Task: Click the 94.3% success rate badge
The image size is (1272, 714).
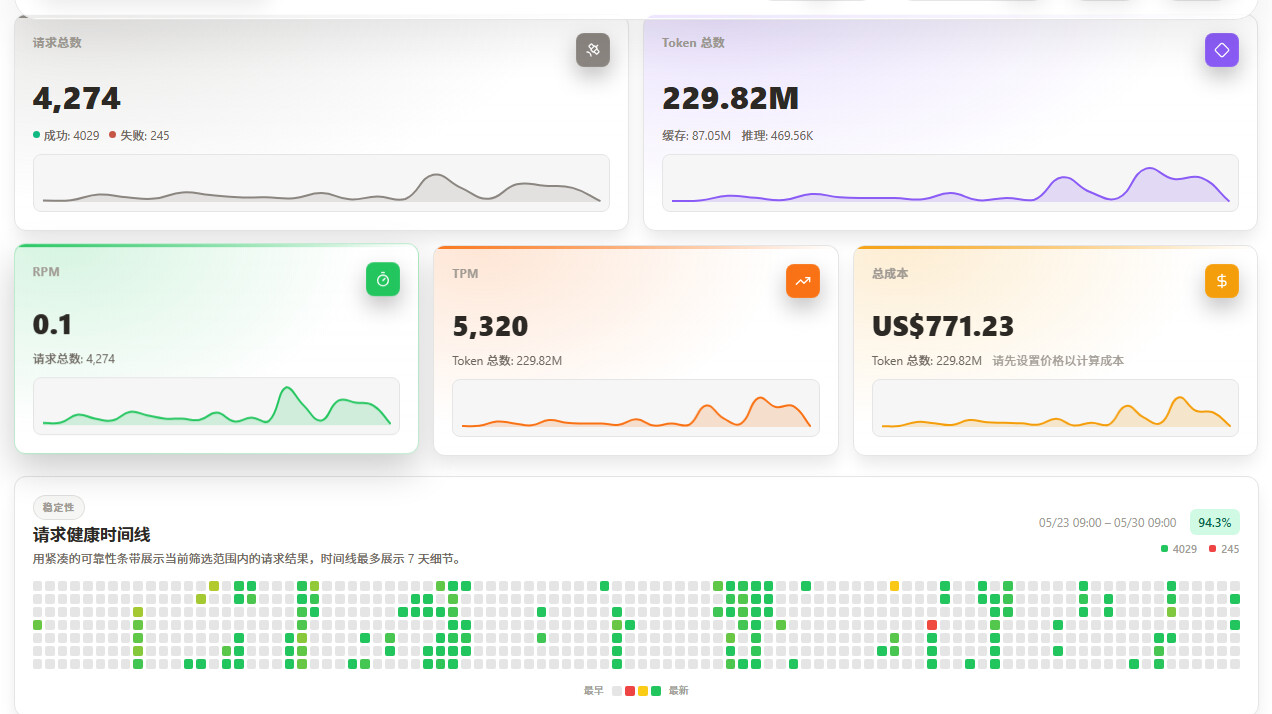Action: [x=1215, y=522]
